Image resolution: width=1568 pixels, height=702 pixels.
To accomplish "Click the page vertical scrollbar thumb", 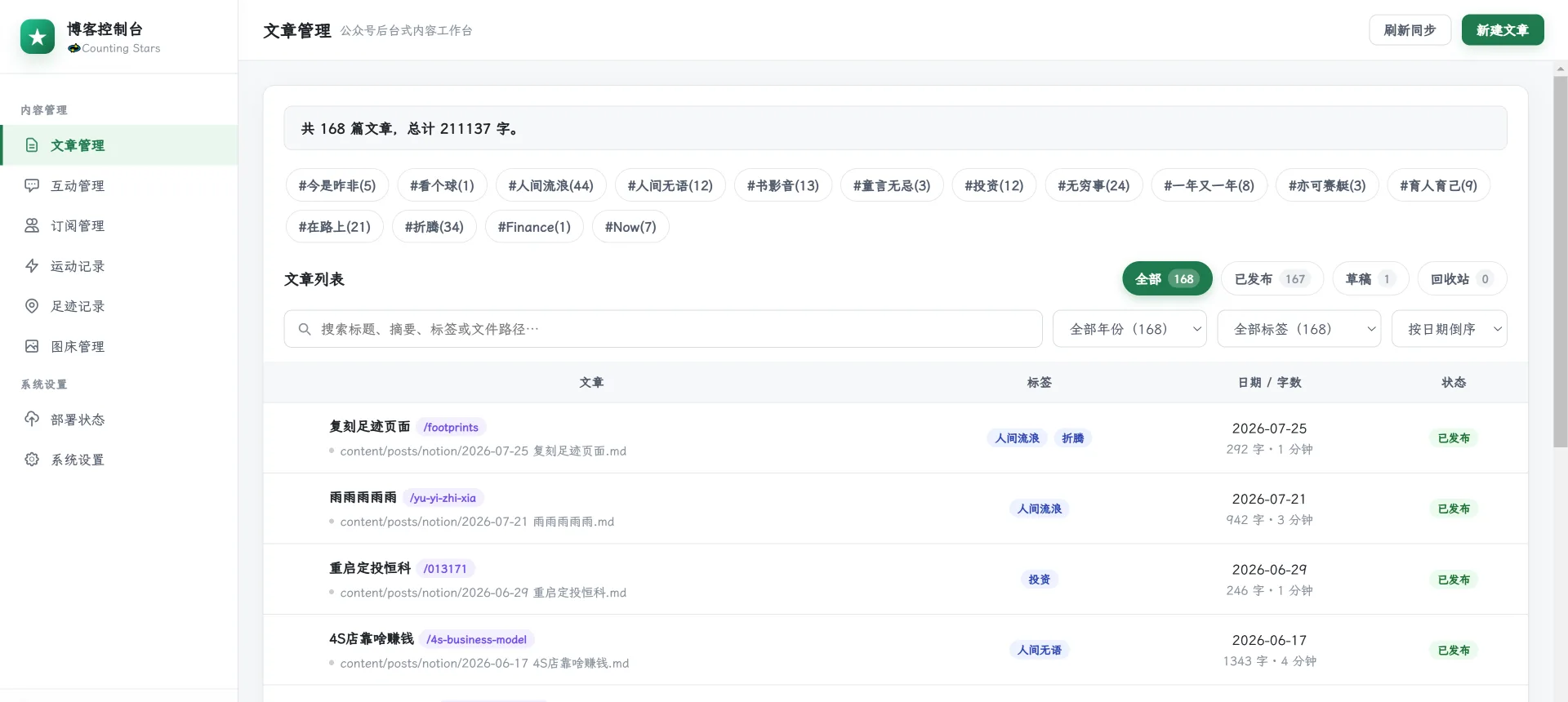I will 1561,261.
